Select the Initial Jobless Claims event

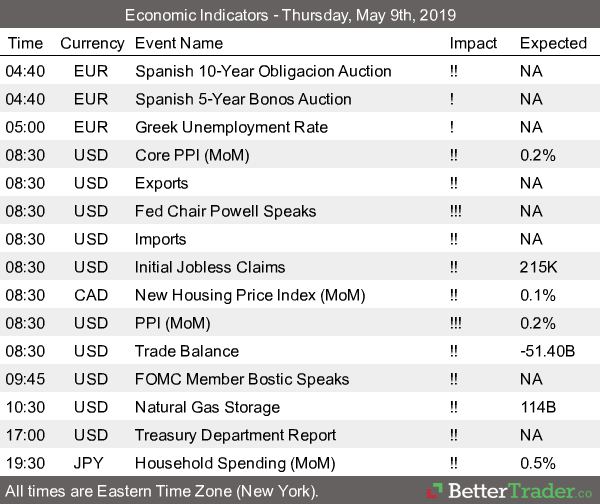pyautogui.click(x=210, y=267)
